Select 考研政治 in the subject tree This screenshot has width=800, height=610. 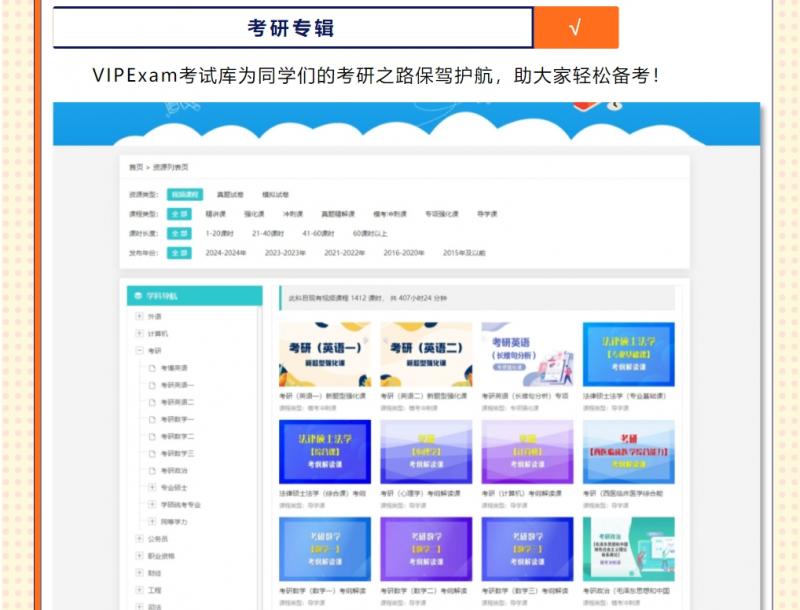tap(174, 471)
